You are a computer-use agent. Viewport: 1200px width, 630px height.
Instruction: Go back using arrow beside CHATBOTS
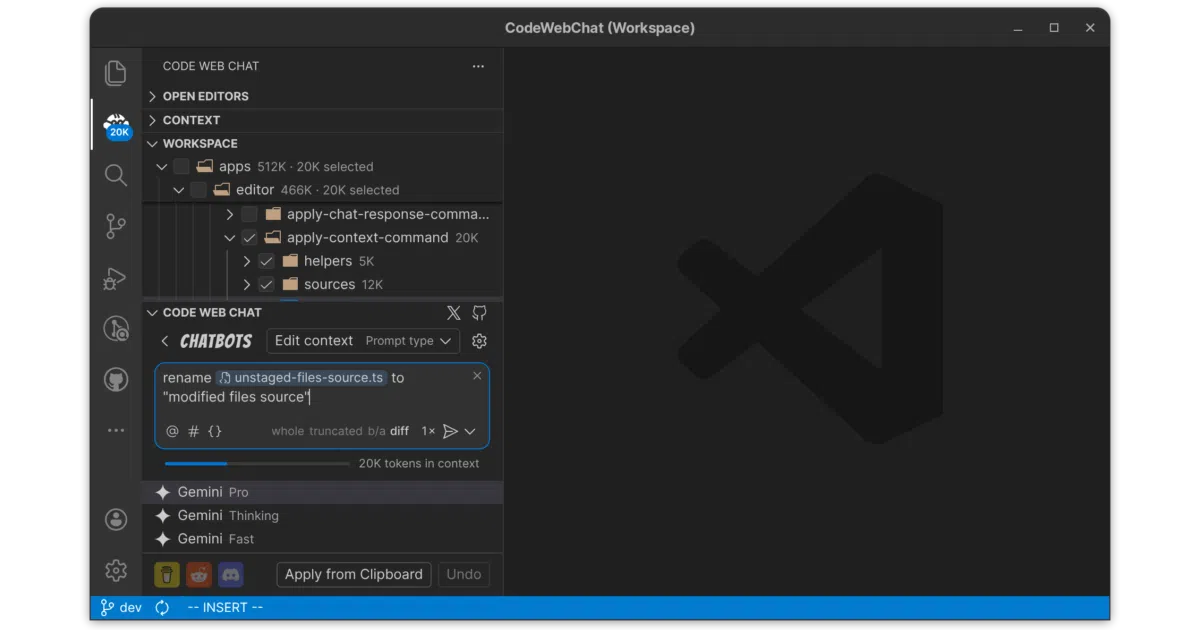pos(165,341)
